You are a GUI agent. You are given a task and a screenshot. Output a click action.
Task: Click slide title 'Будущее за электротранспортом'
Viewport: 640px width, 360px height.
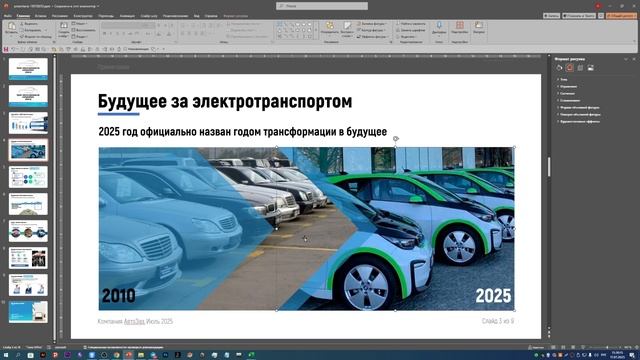click(225, 101)
